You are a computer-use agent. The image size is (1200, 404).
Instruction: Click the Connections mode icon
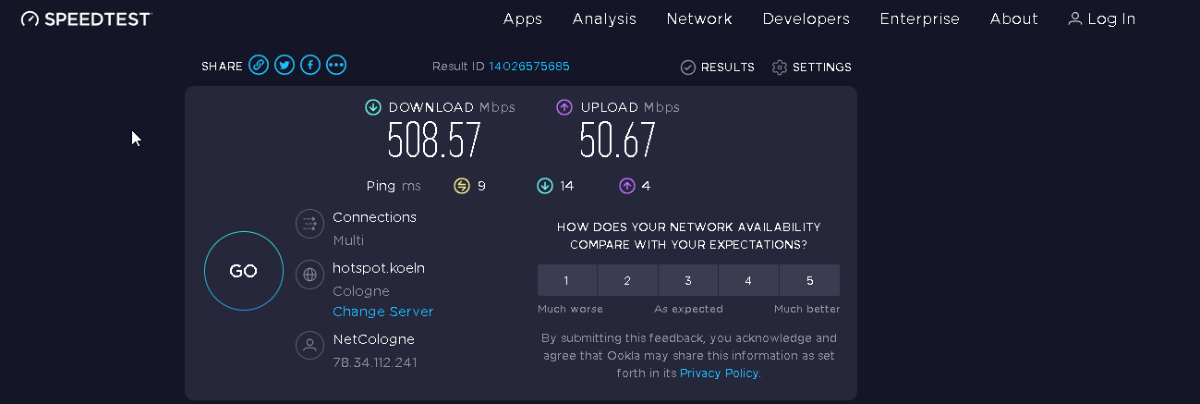(310, 224)
